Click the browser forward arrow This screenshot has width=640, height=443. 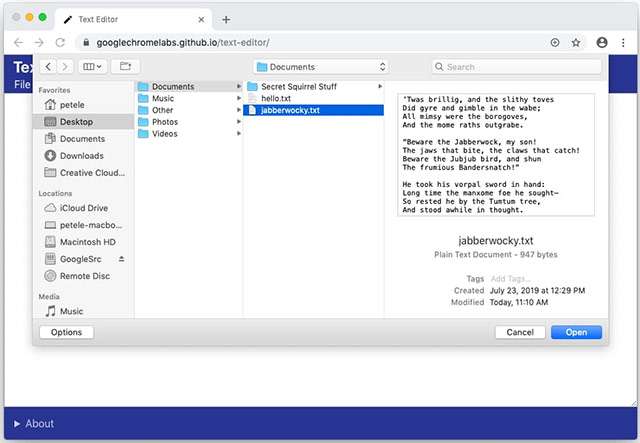coord(39,42)
